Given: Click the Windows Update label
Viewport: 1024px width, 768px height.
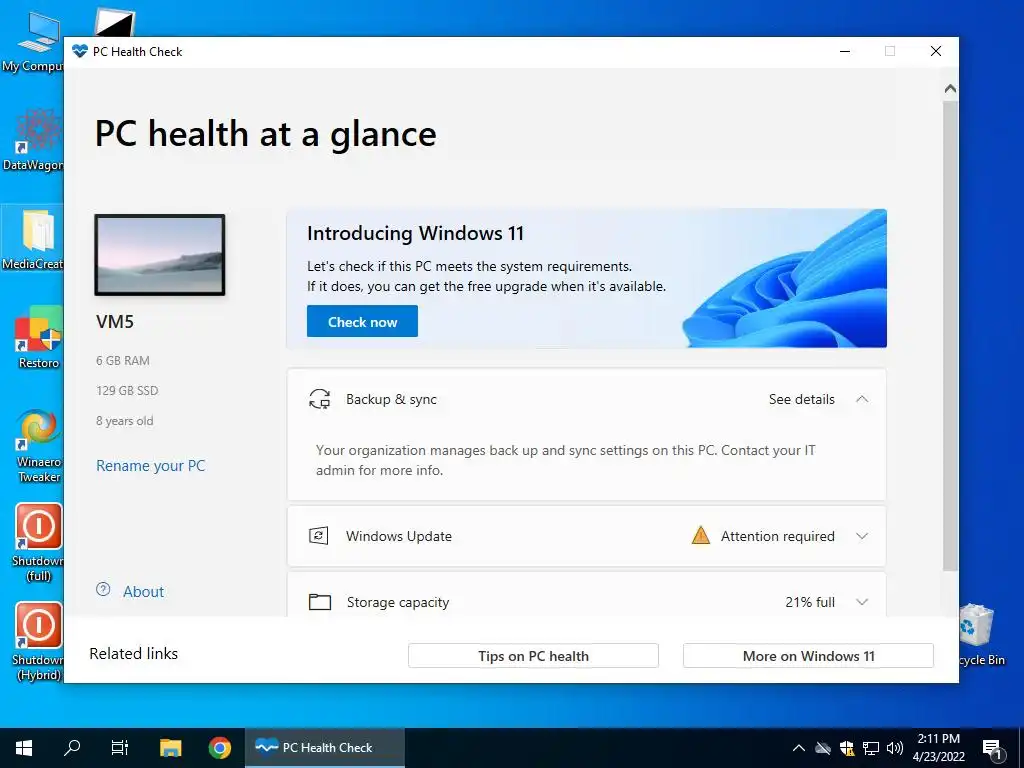Looking at the screenshot, I should (x=399, y=536).
